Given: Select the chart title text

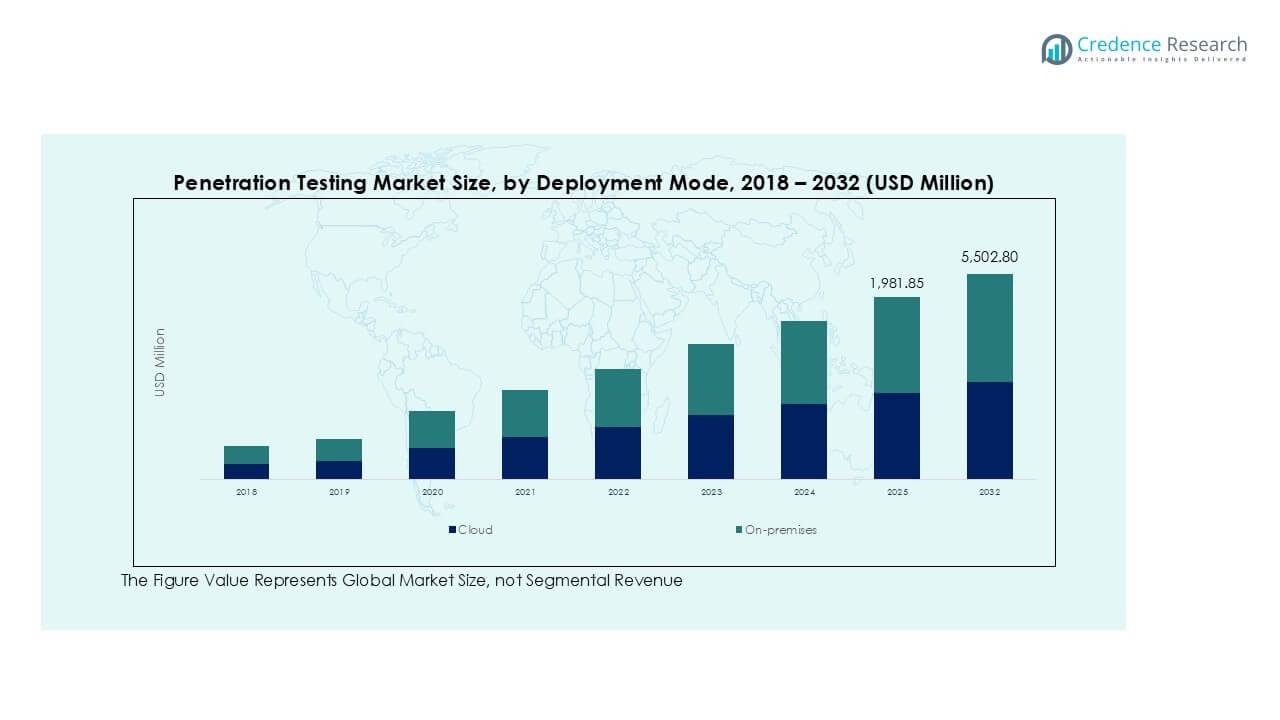Looking at the screenshot, I should 583,183.
